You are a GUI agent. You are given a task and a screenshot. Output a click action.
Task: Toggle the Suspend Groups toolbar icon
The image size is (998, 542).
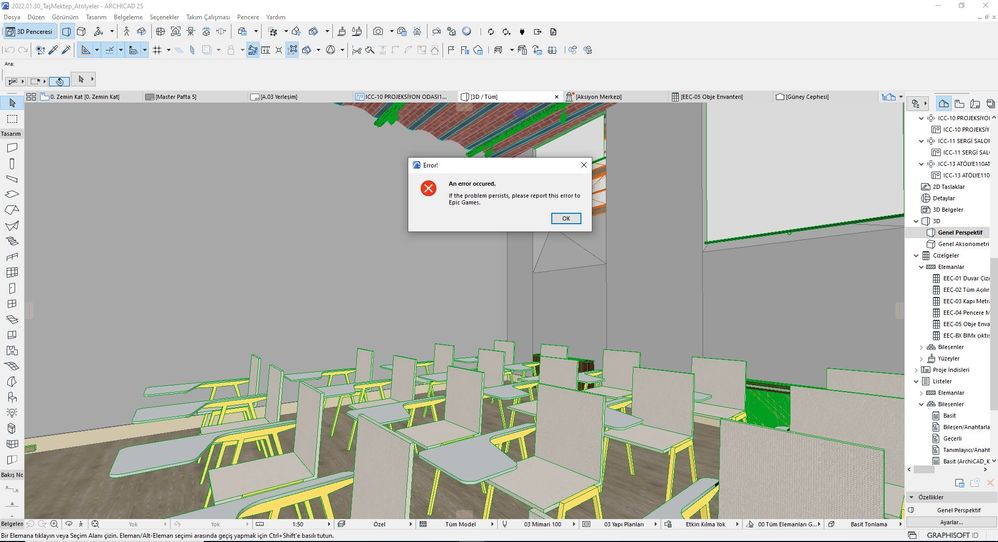pos(252,49)
